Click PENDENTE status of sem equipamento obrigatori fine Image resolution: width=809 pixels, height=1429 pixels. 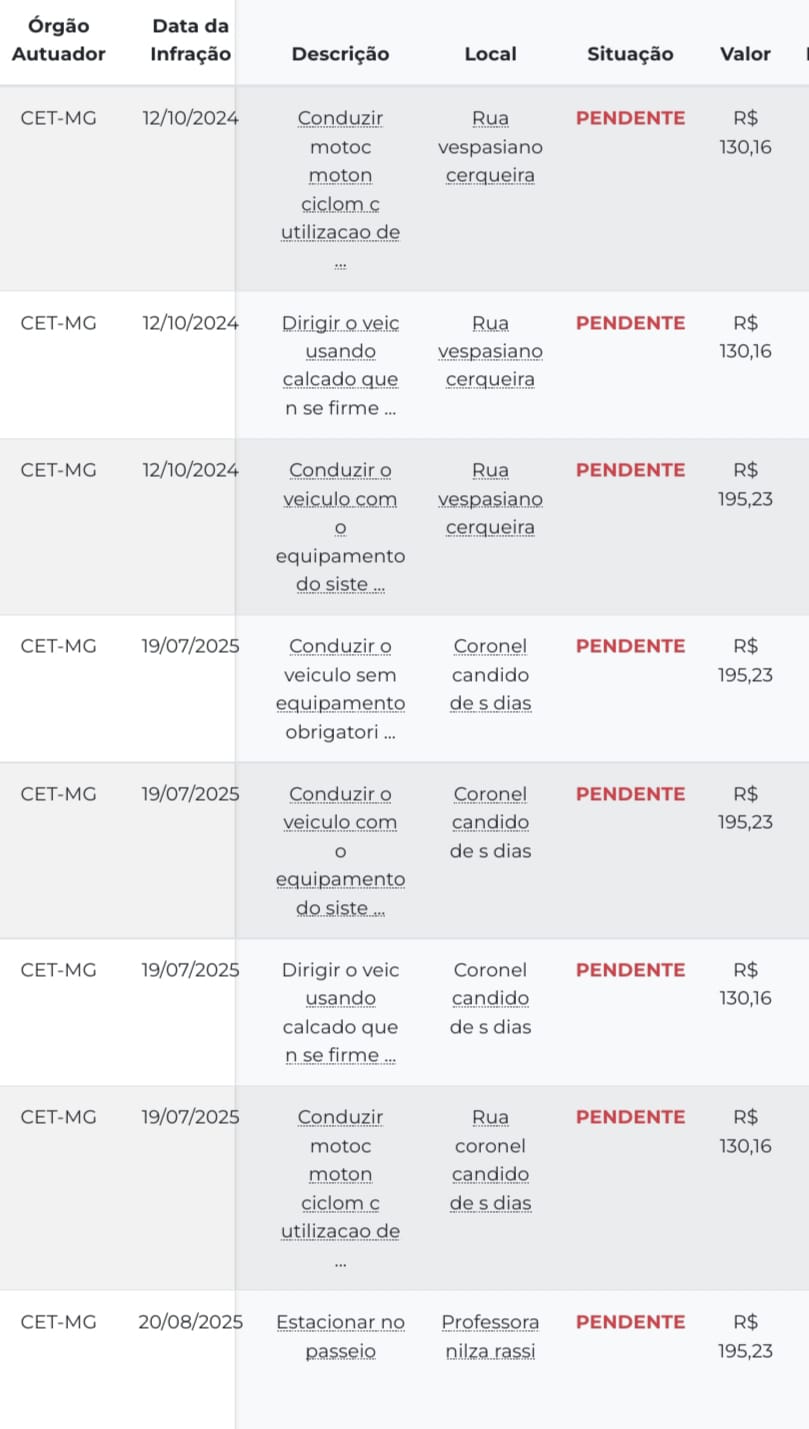[630, 646]
